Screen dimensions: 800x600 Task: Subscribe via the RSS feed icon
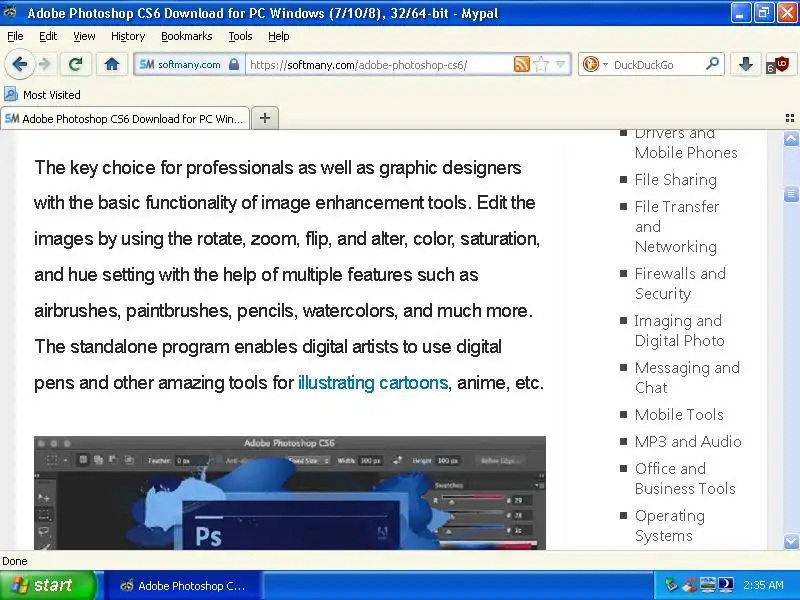pos(521,64)
